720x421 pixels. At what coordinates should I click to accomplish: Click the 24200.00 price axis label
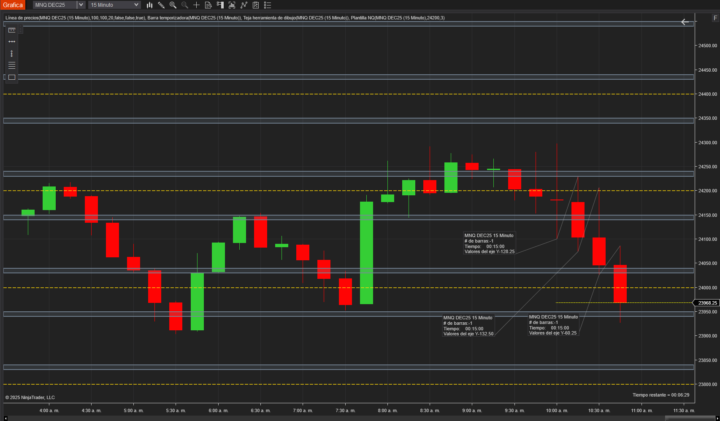tap(707, 191)
